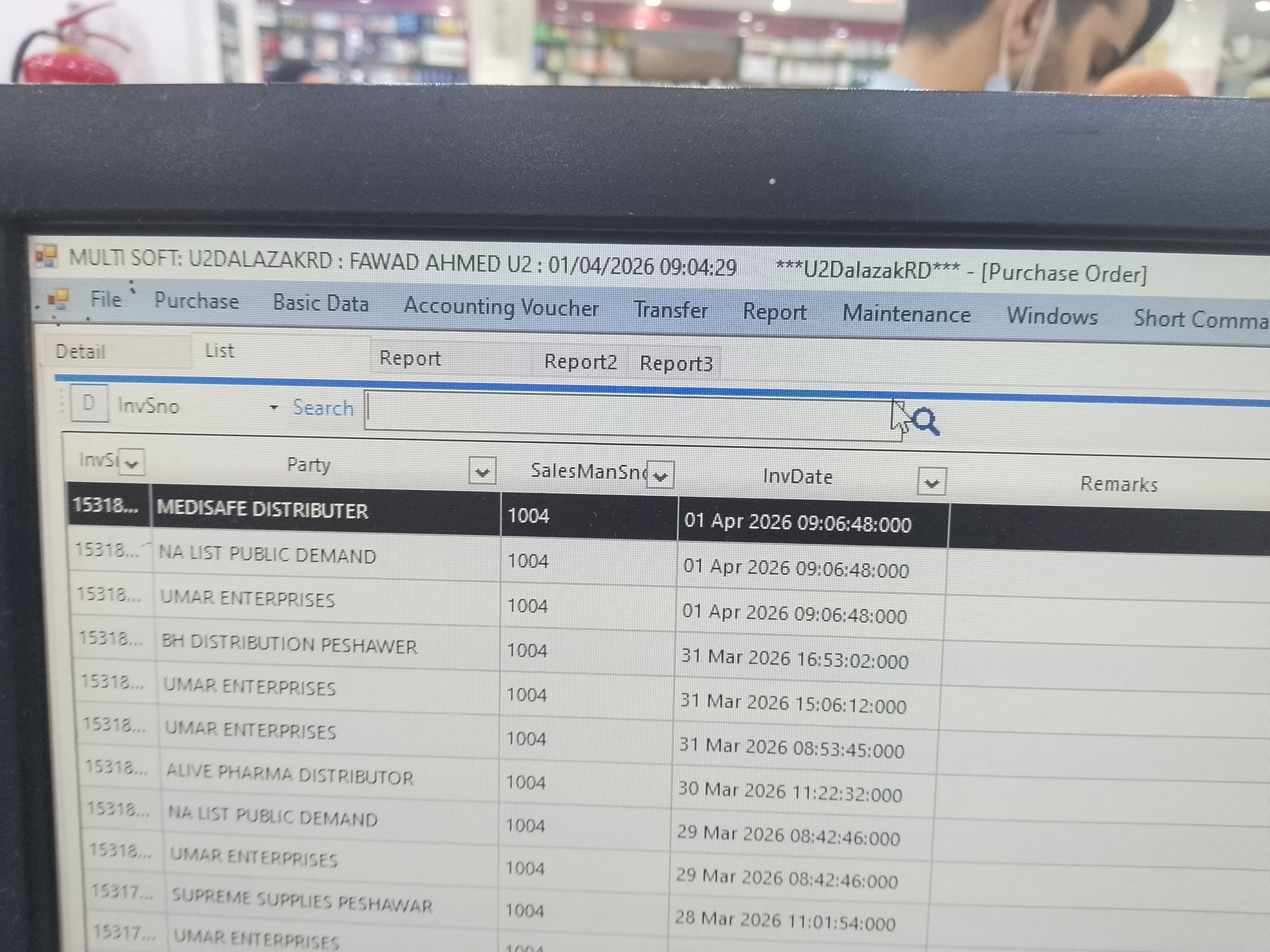The image size is (1270, 952).
Task: Open the Short Command menu
Action: [1201, 319]
